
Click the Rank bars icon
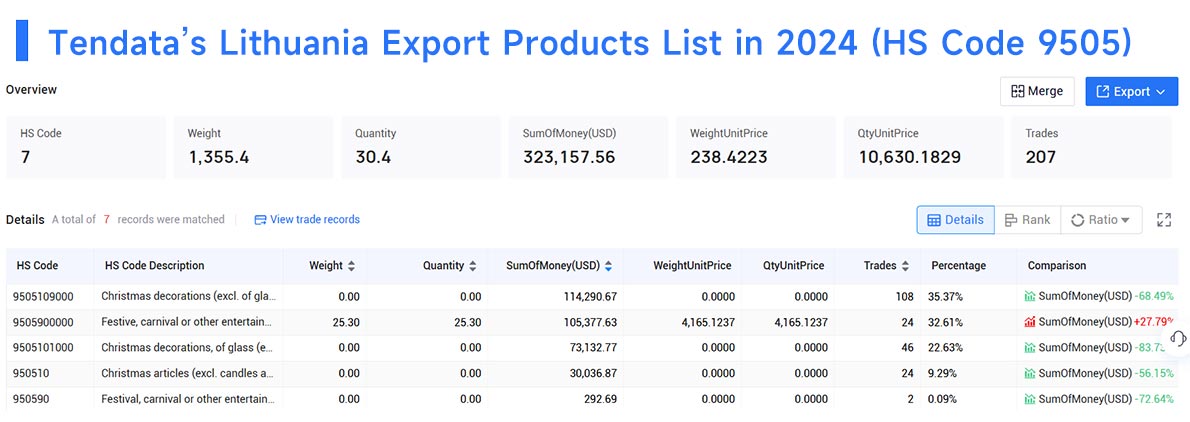pos(1010,219)
